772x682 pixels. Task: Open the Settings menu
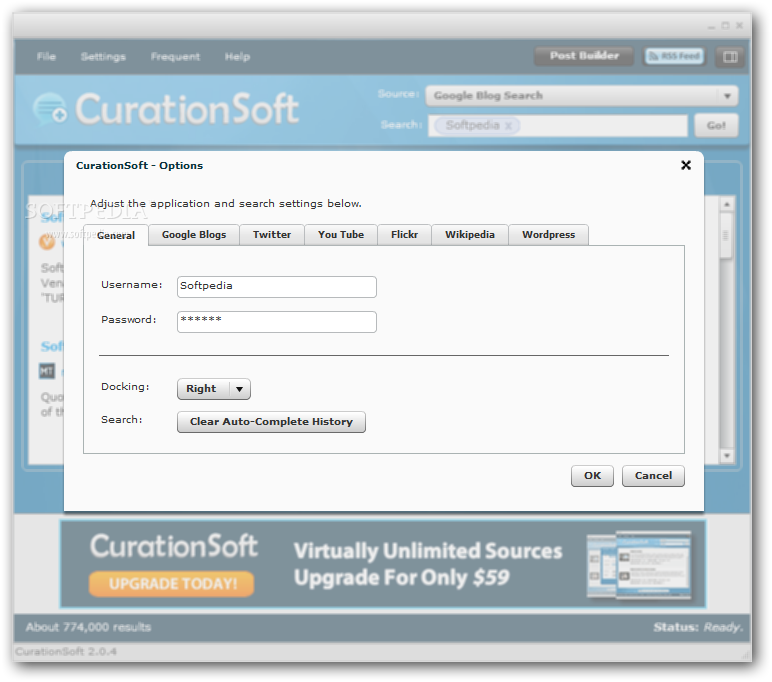coord(103,57)
